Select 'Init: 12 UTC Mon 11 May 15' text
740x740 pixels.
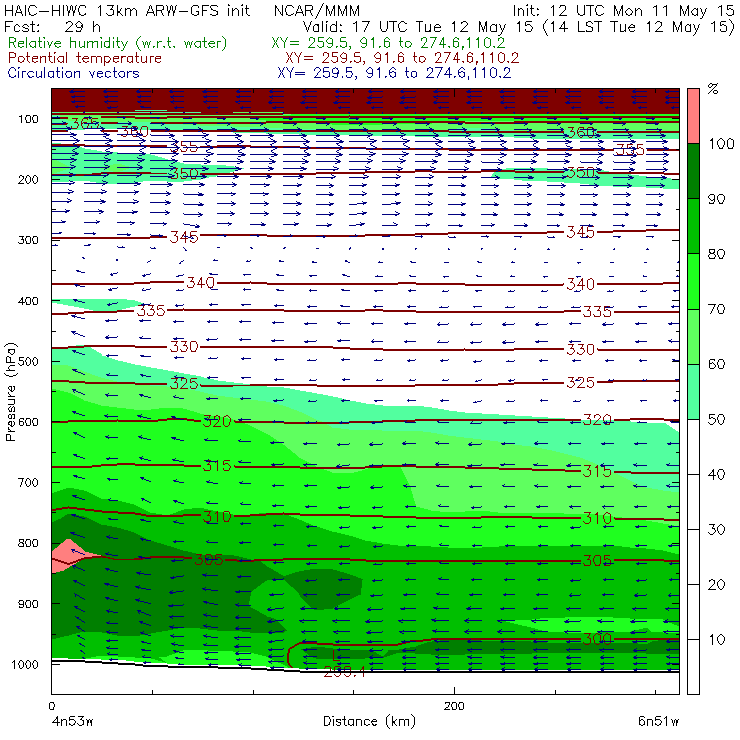coord(623,11)
